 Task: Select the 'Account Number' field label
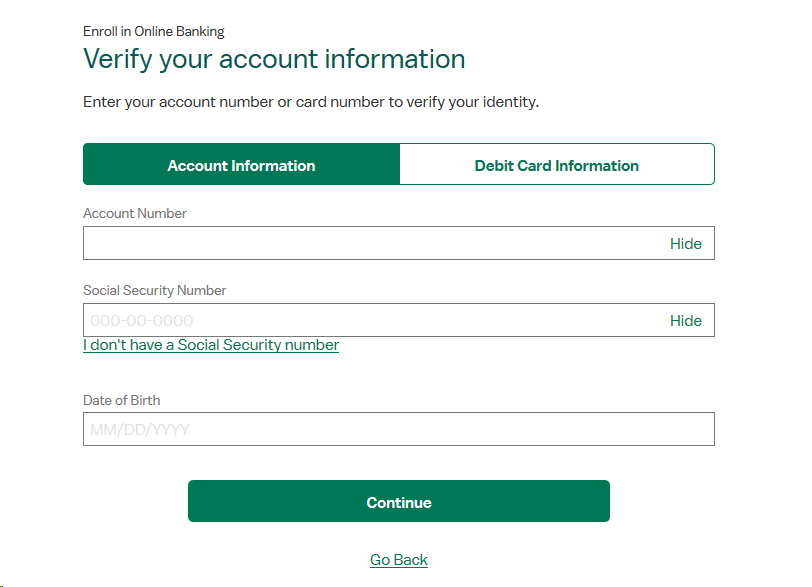[135, 213]
